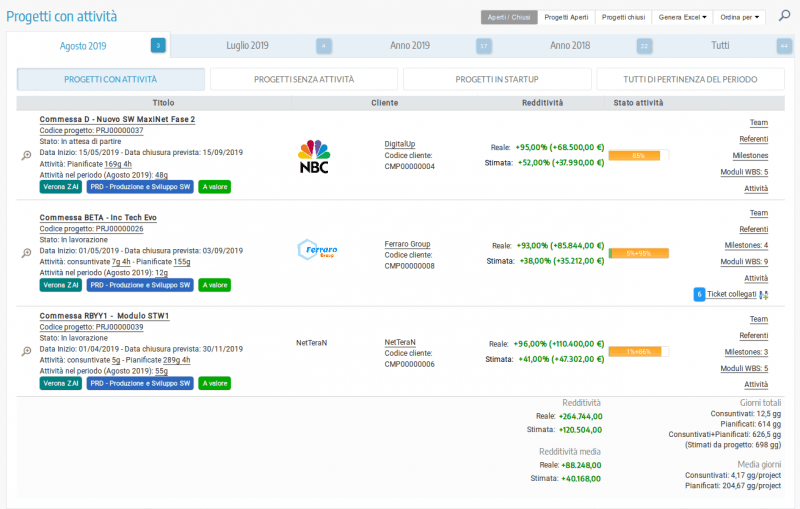Select the Progetti Aperti filter
The image size is (800, 509).
566,17
